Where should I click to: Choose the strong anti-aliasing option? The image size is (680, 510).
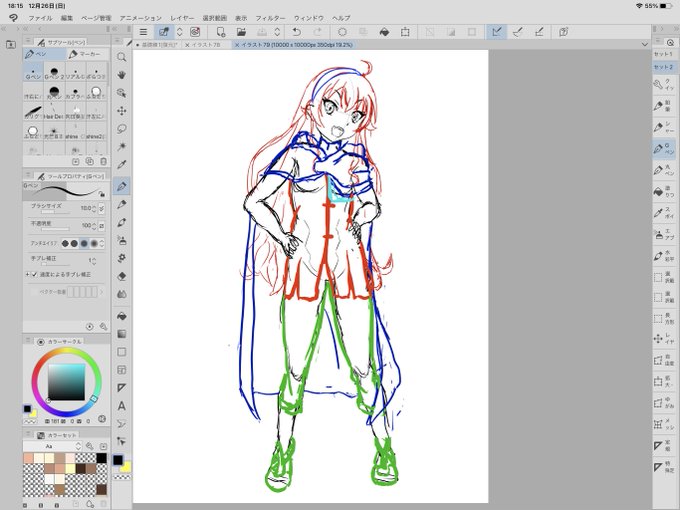point(94,243)
